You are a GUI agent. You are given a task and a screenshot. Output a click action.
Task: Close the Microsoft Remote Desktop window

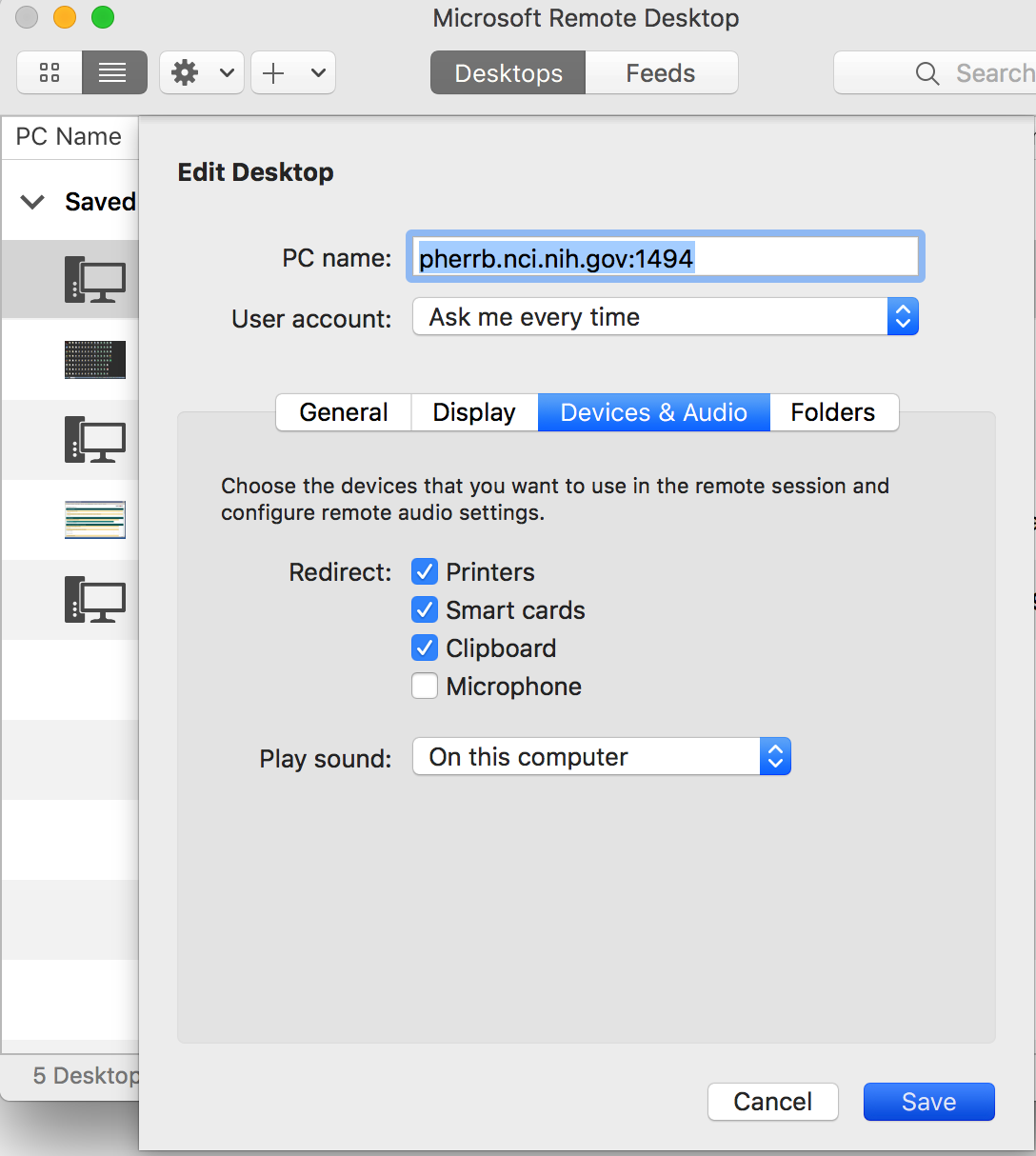coord(28,17)
